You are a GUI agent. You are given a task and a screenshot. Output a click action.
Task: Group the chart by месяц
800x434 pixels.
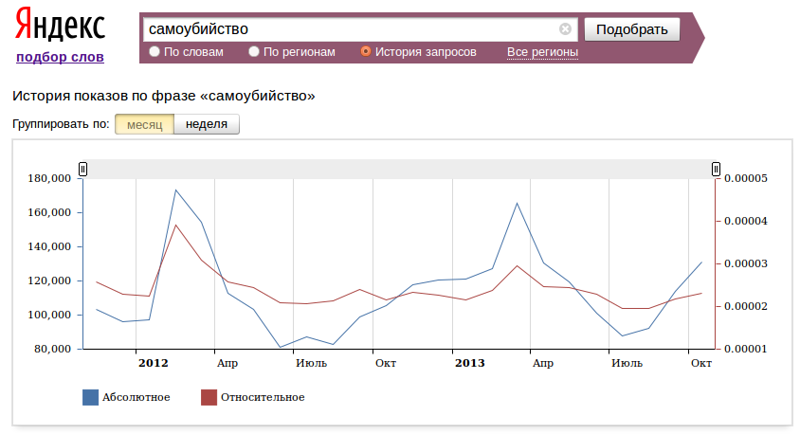tap(144, 124)
